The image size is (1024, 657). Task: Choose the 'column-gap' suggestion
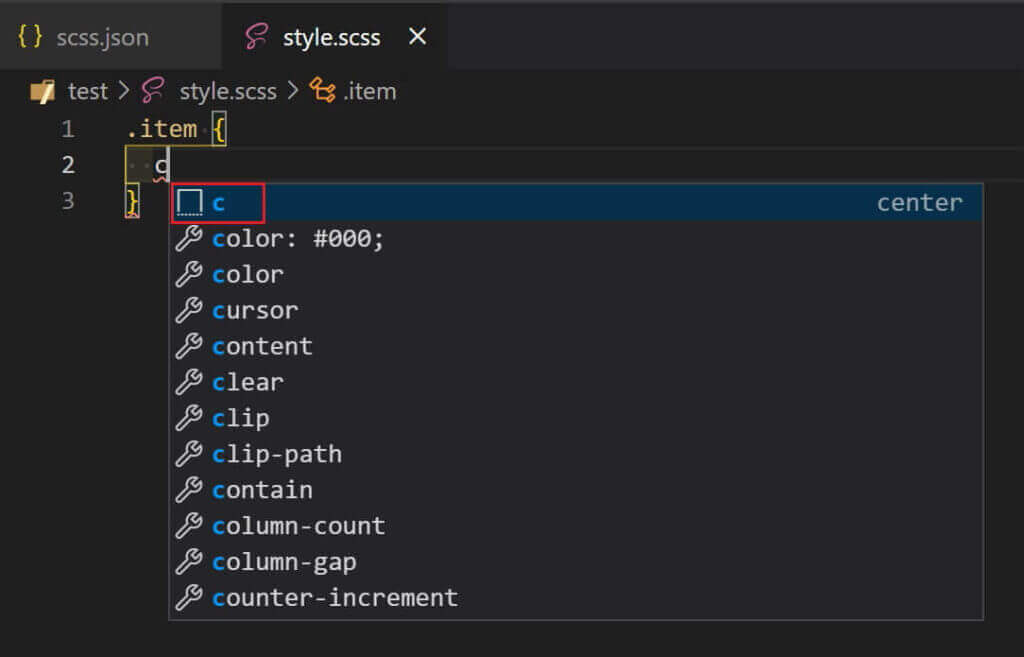[576, 562]
